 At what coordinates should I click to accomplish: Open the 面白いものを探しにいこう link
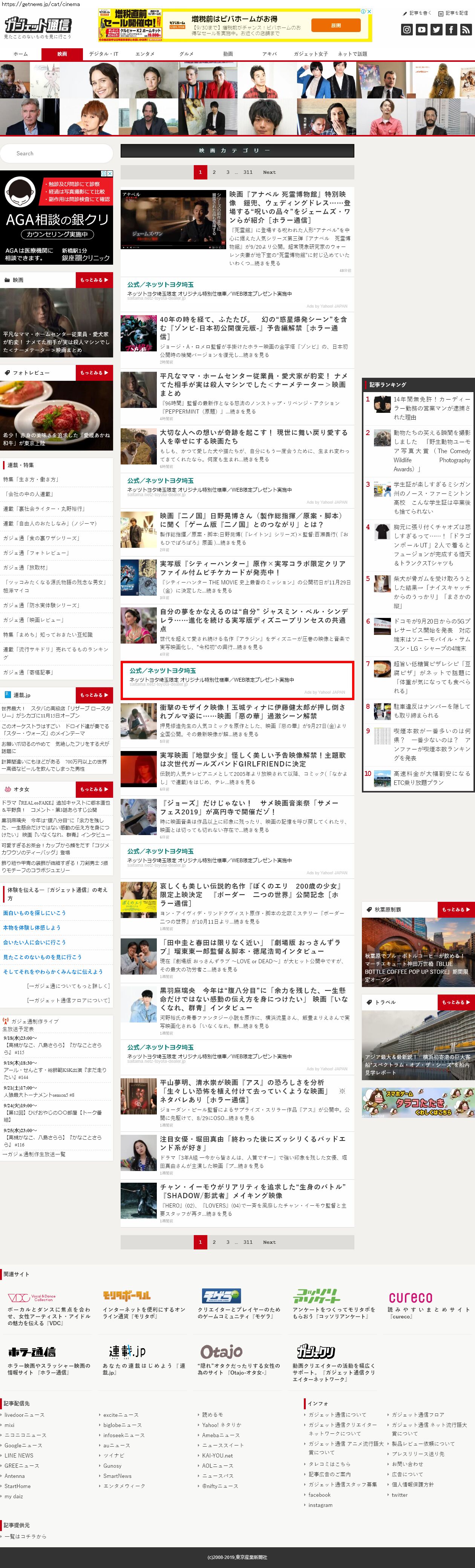(x=34, y=913)
